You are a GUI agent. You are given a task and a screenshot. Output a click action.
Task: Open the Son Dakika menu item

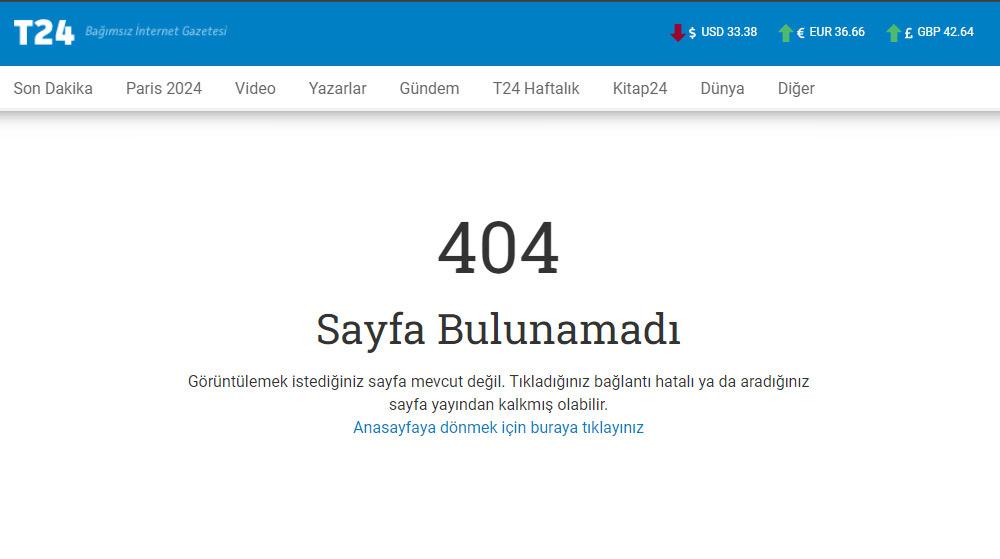53,88
